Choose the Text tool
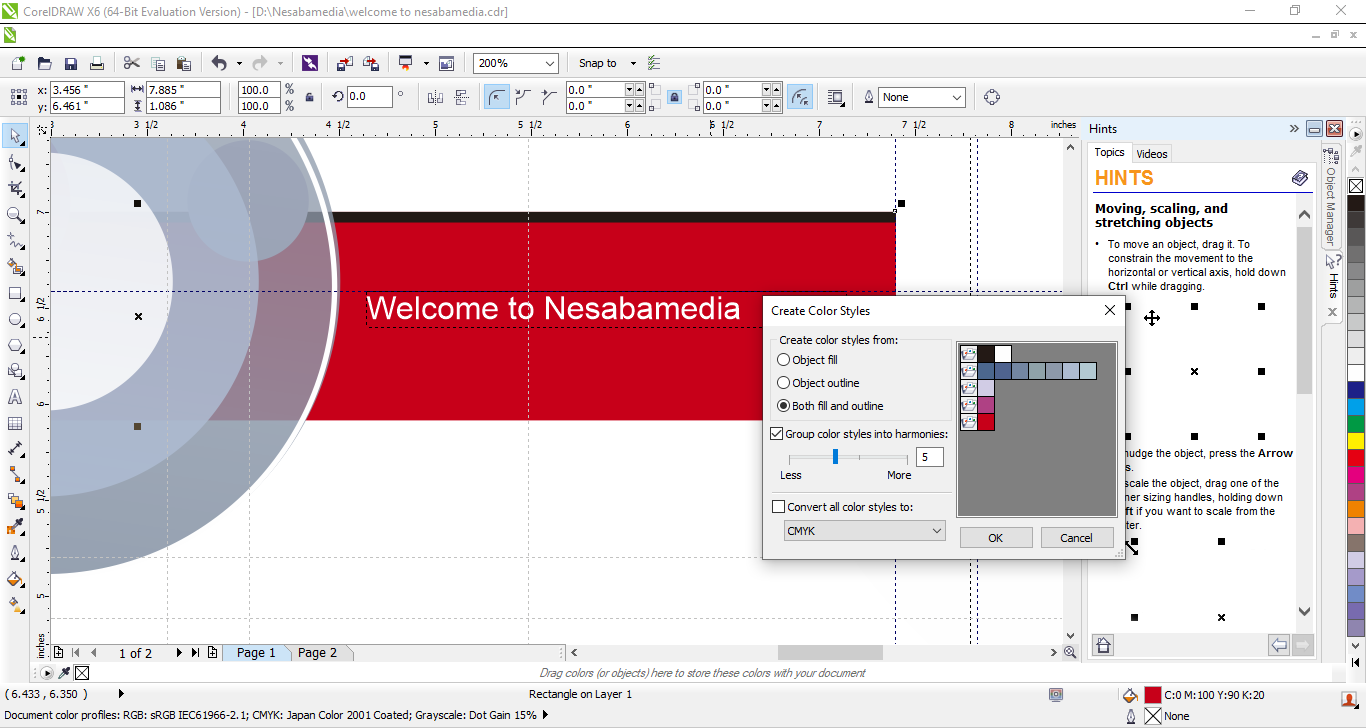The height and width of the screenshot is (728, 1366). click(x=15, y=397)
